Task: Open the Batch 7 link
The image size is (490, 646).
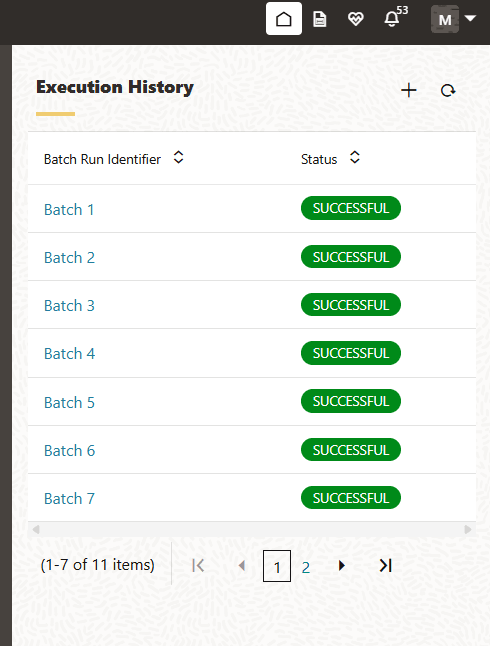Action: 69,499
